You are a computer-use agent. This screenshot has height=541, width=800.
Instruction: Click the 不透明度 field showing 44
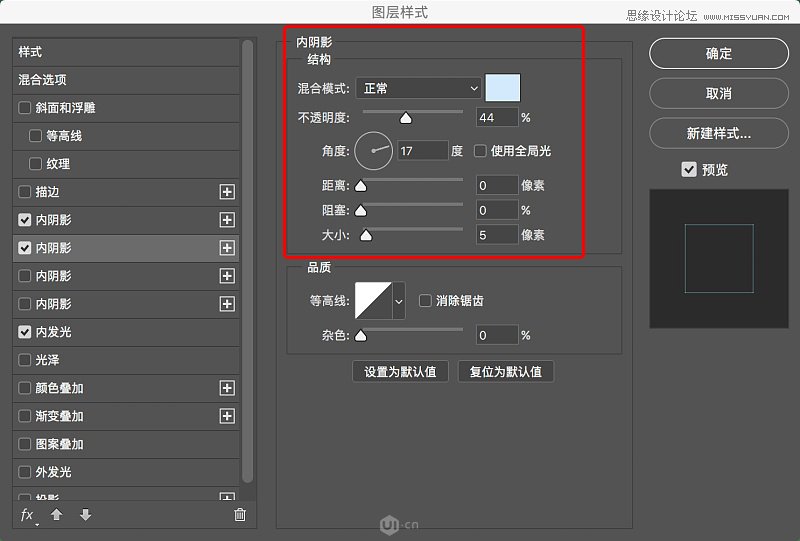pos(497,117)
